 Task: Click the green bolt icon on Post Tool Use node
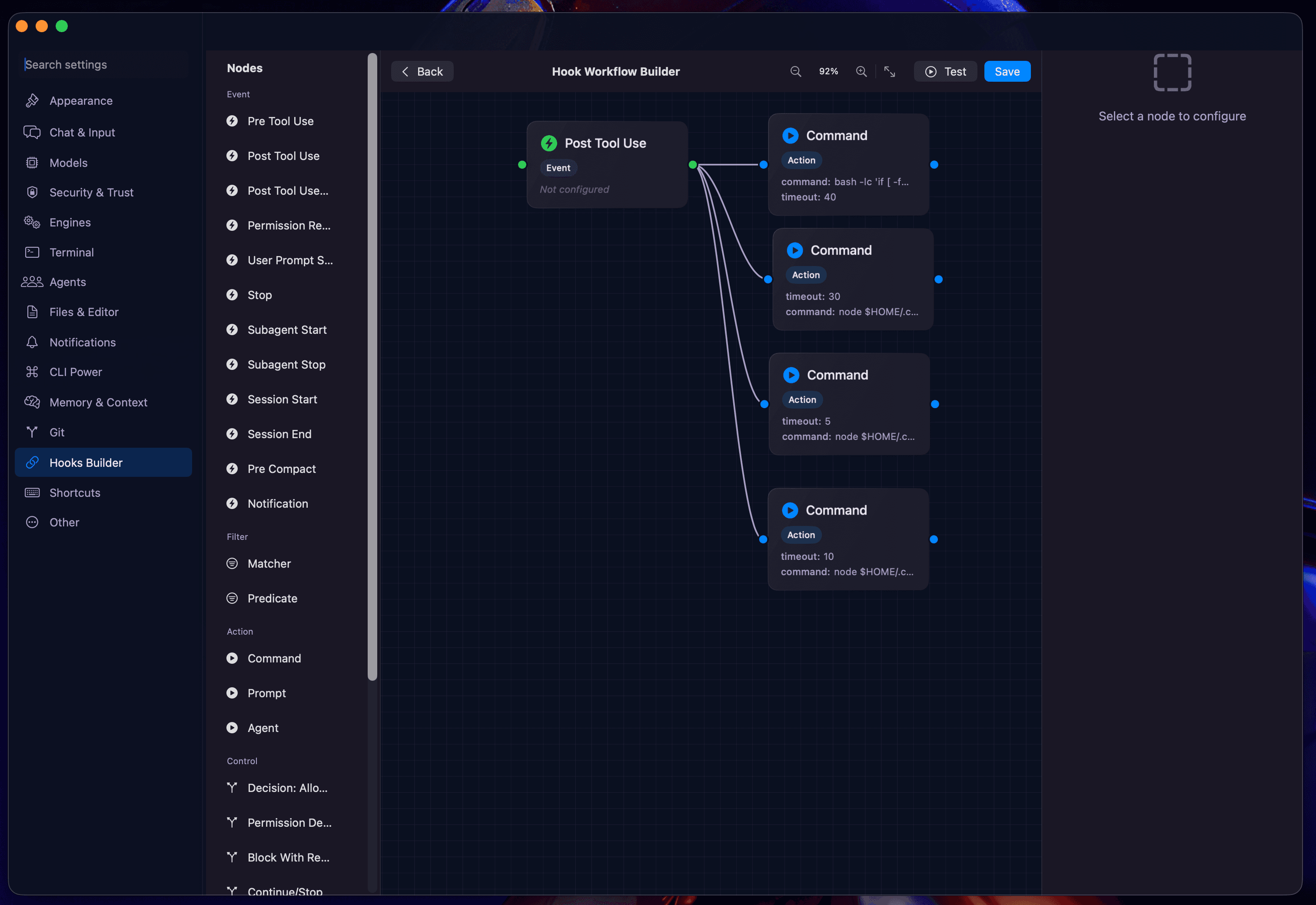pyautogui.click(x=548, y=143)
